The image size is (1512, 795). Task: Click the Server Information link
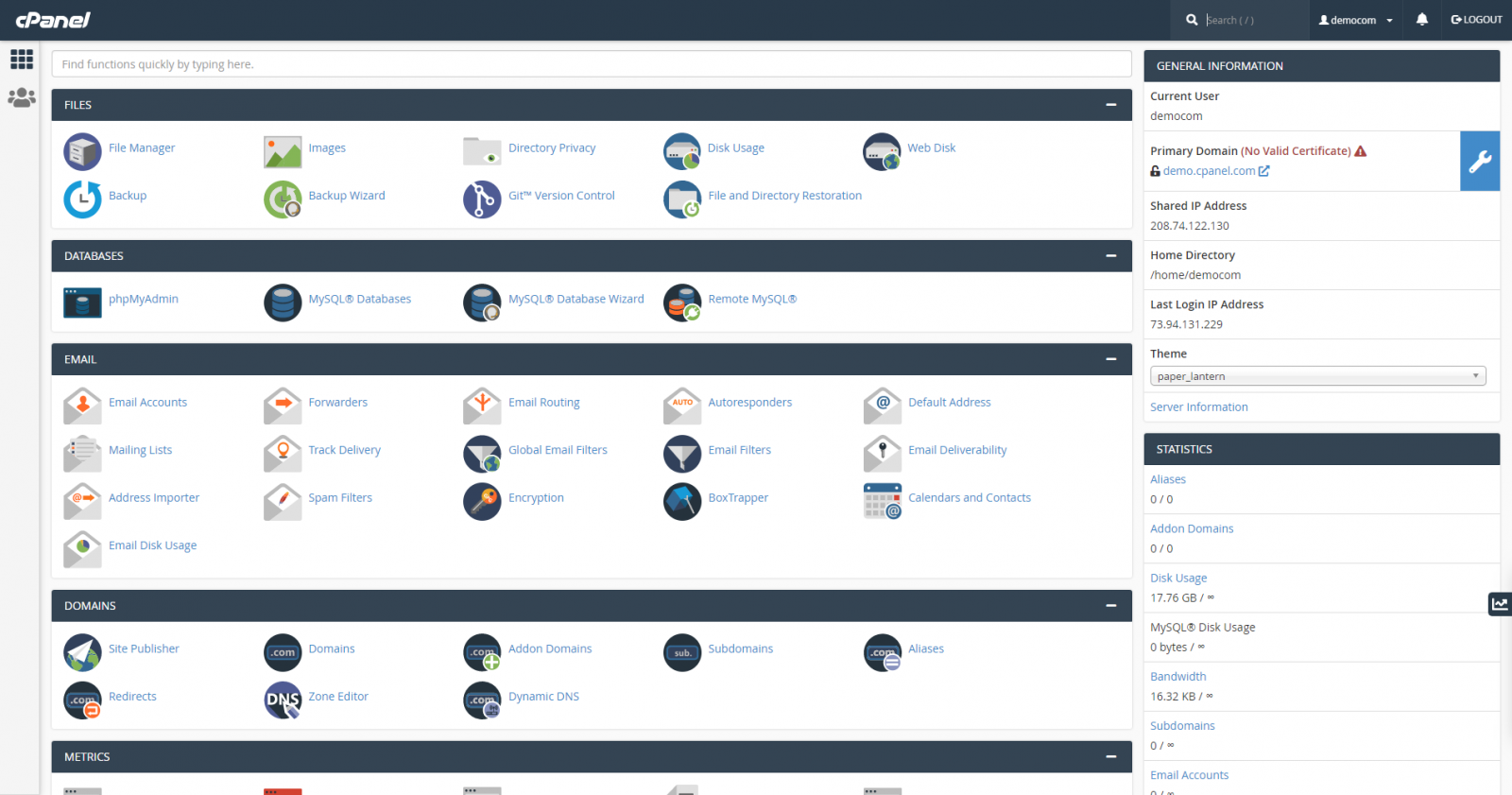(x=1198, y=407)
